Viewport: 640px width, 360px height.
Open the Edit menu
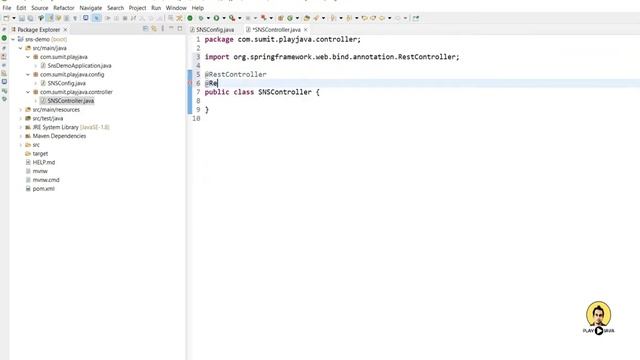pos(21,8)
